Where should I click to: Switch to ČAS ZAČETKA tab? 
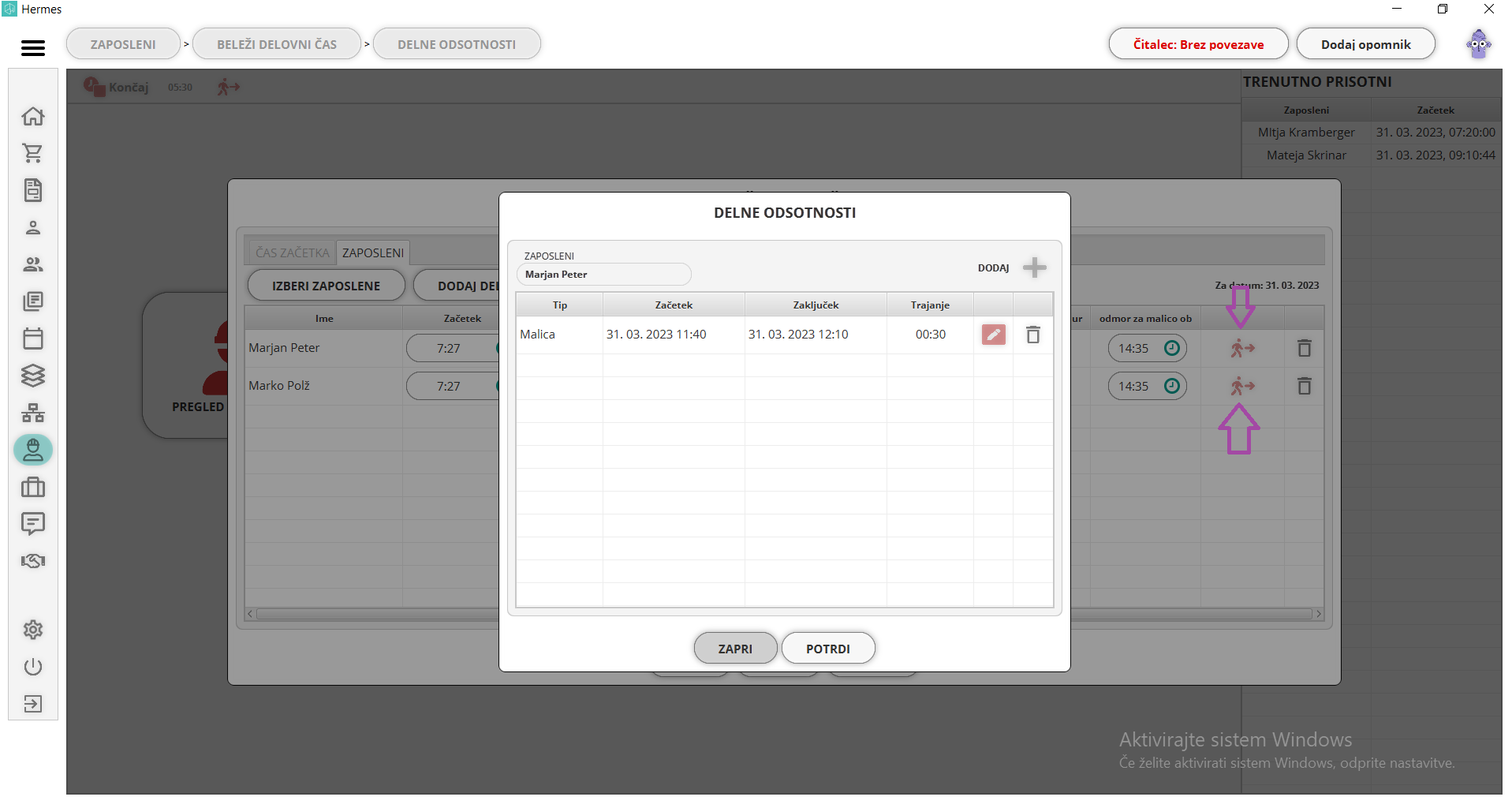pos(292,252)
